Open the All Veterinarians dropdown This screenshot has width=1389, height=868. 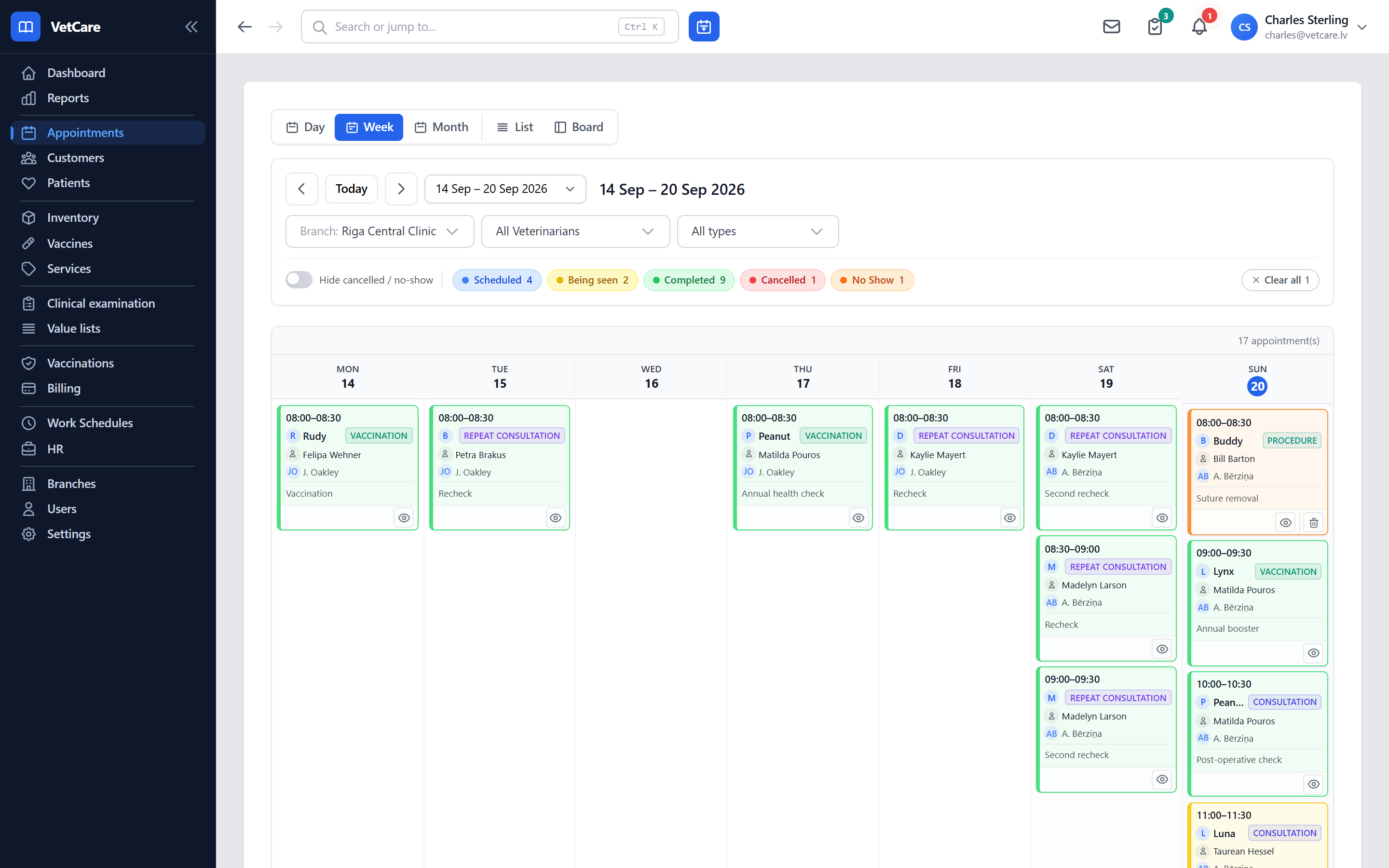pos(576,231)
